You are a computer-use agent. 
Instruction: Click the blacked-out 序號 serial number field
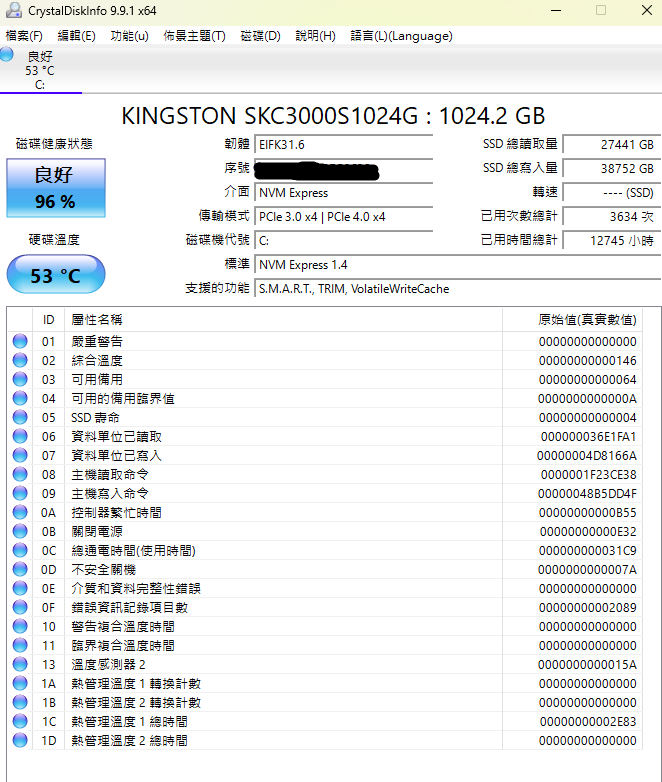pyautogui.click(x=344, y=169)
